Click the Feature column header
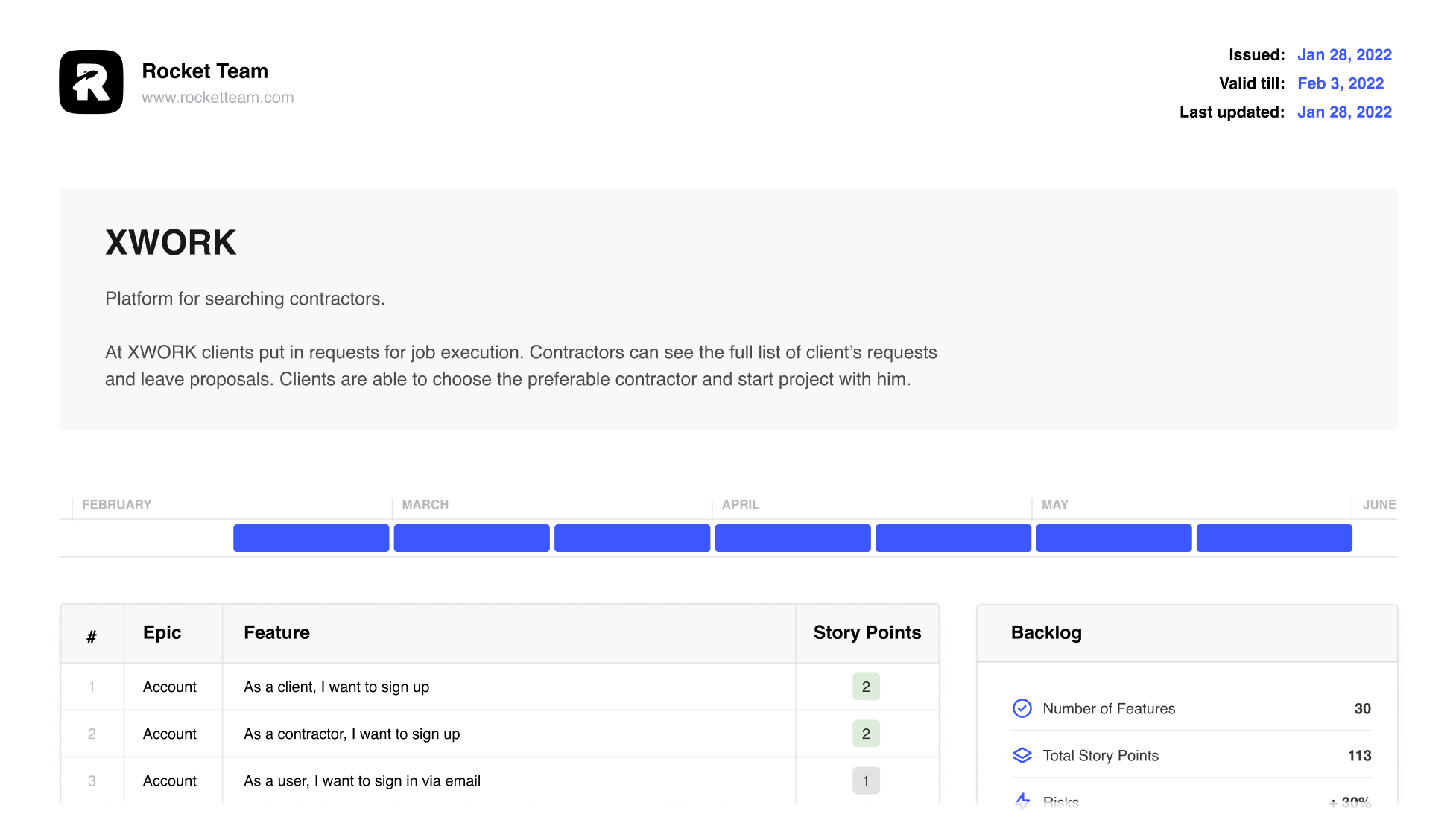1456x814 pixels. [x=276, y=633]
